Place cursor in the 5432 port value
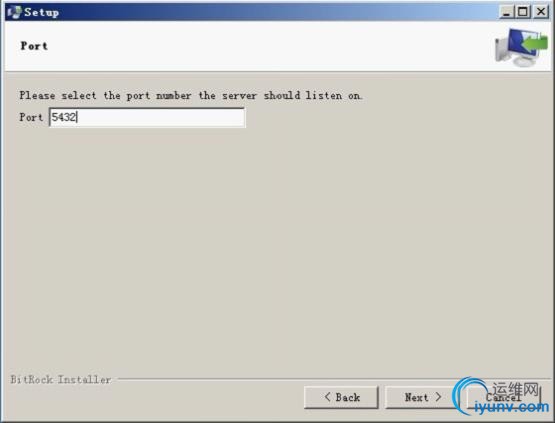The image size is (555, 423). (64, 117)
